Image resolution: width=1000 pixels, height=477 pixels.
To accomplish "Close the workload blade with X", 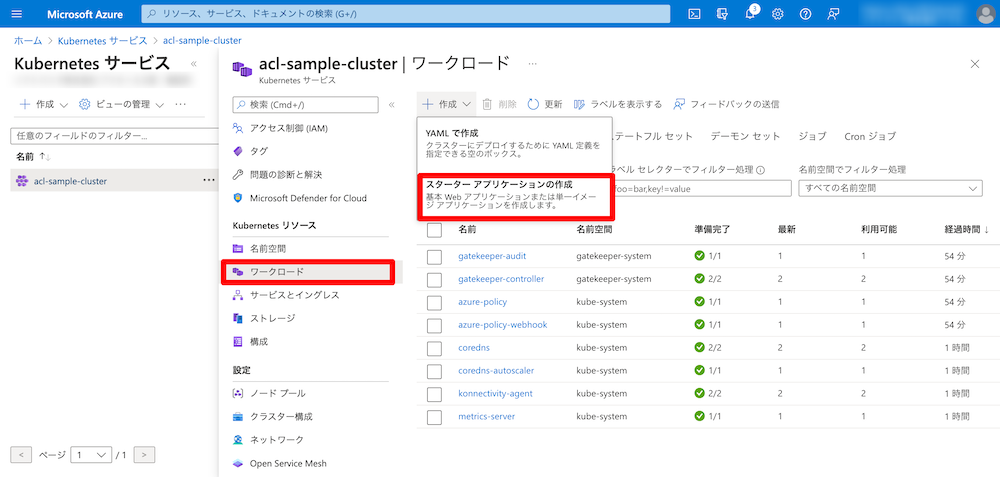I will (975, 64).
